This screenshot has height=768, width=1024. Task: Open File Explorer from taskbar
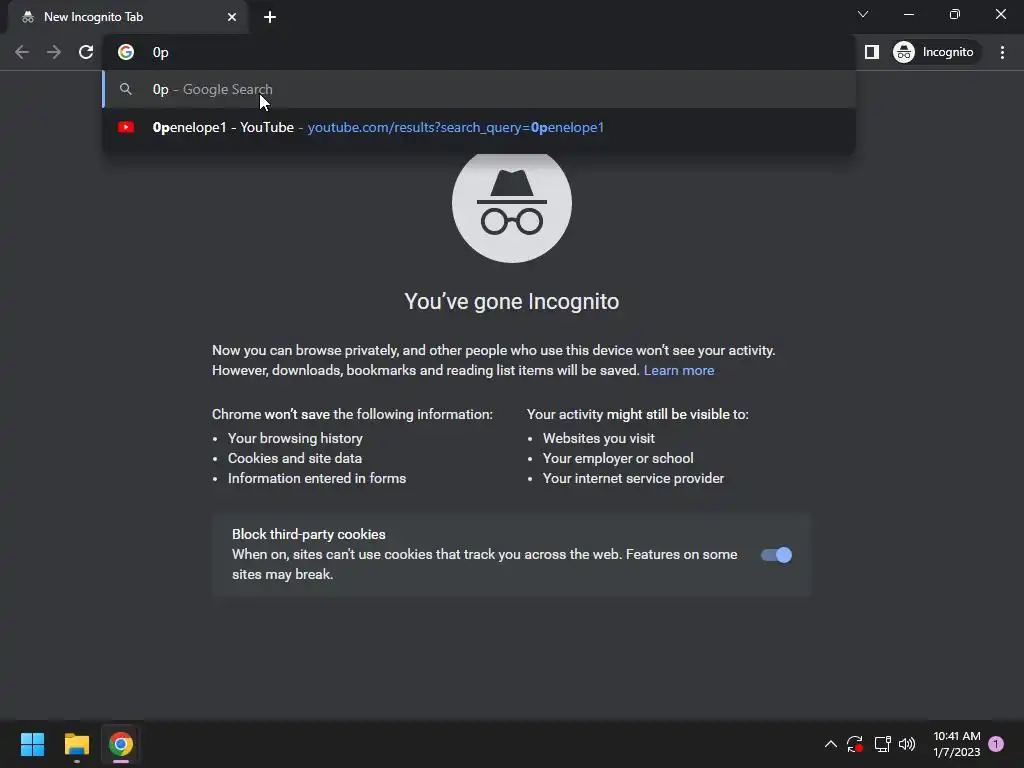(x=76, y=744)
